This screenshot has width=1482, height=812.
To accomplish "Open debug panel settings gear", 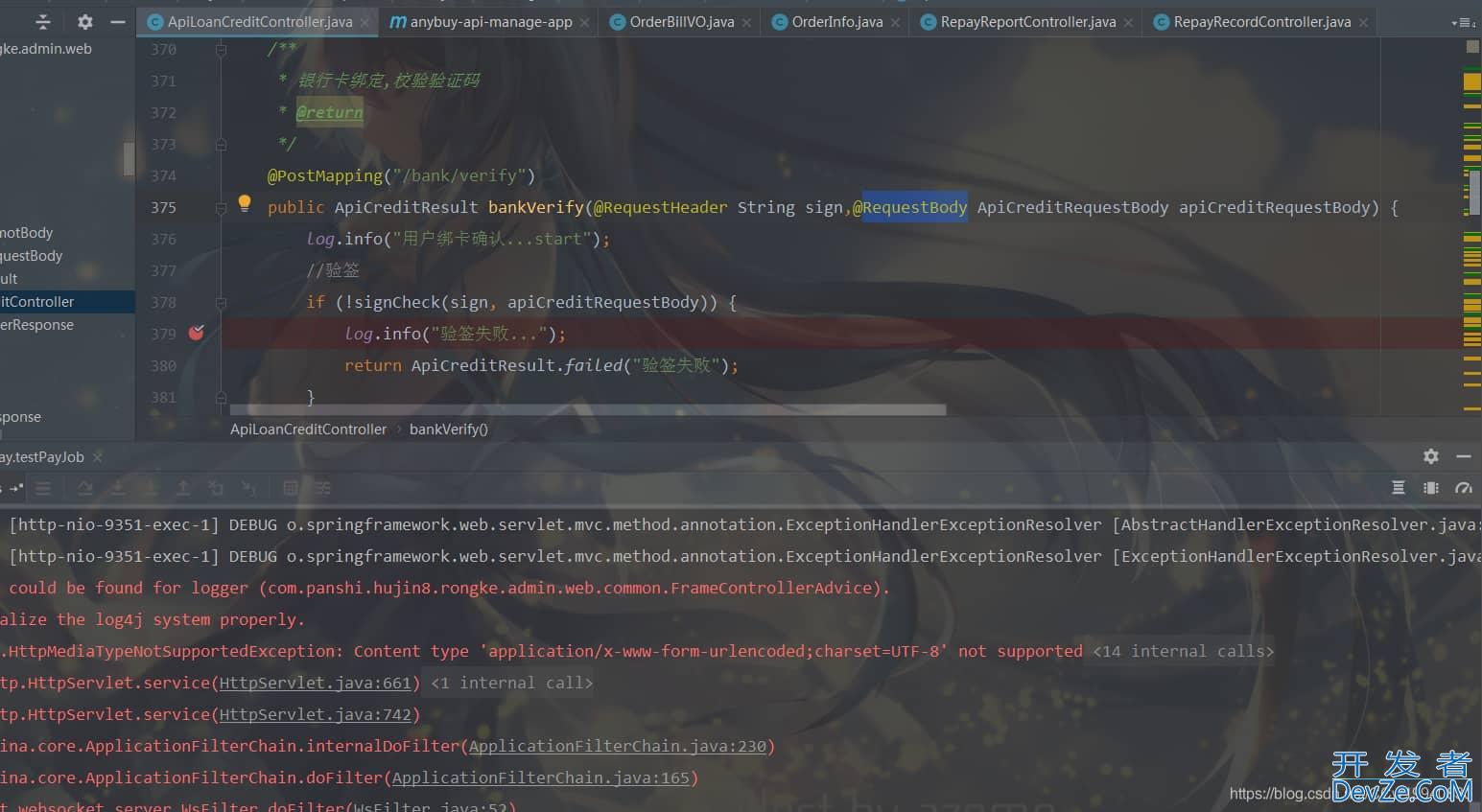I will (x=1431, y=456).
